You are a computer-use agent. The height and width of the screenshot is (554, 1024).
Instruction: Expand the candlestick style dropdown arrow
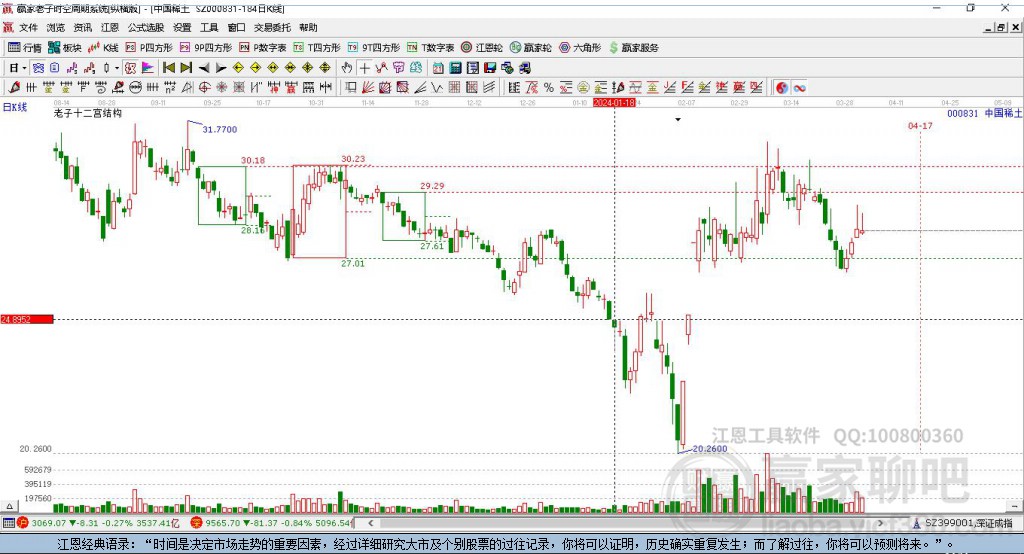pyautogui.click(x=117, y=68)
